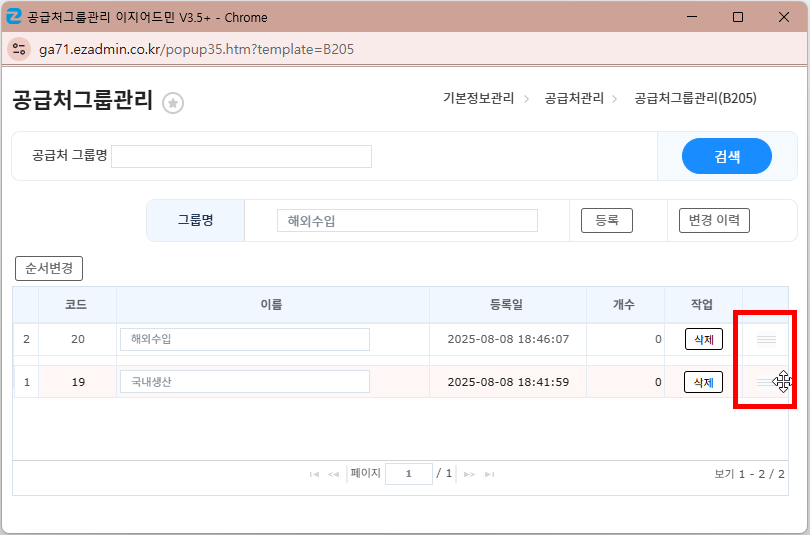The image size is (810, 535).
Task: Go to last page pagination icon
Action: pos(489,474)
